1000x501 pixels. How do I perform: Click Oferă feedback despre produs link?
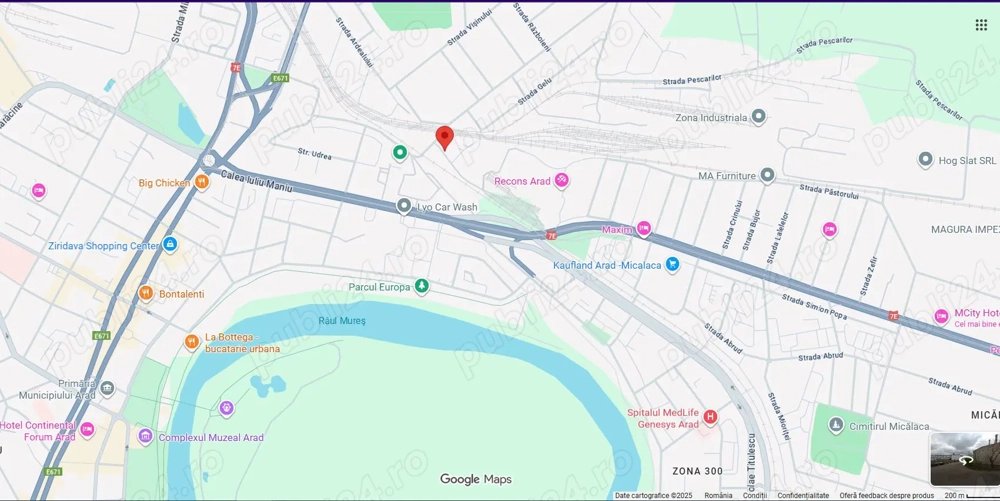pos(886,495)
